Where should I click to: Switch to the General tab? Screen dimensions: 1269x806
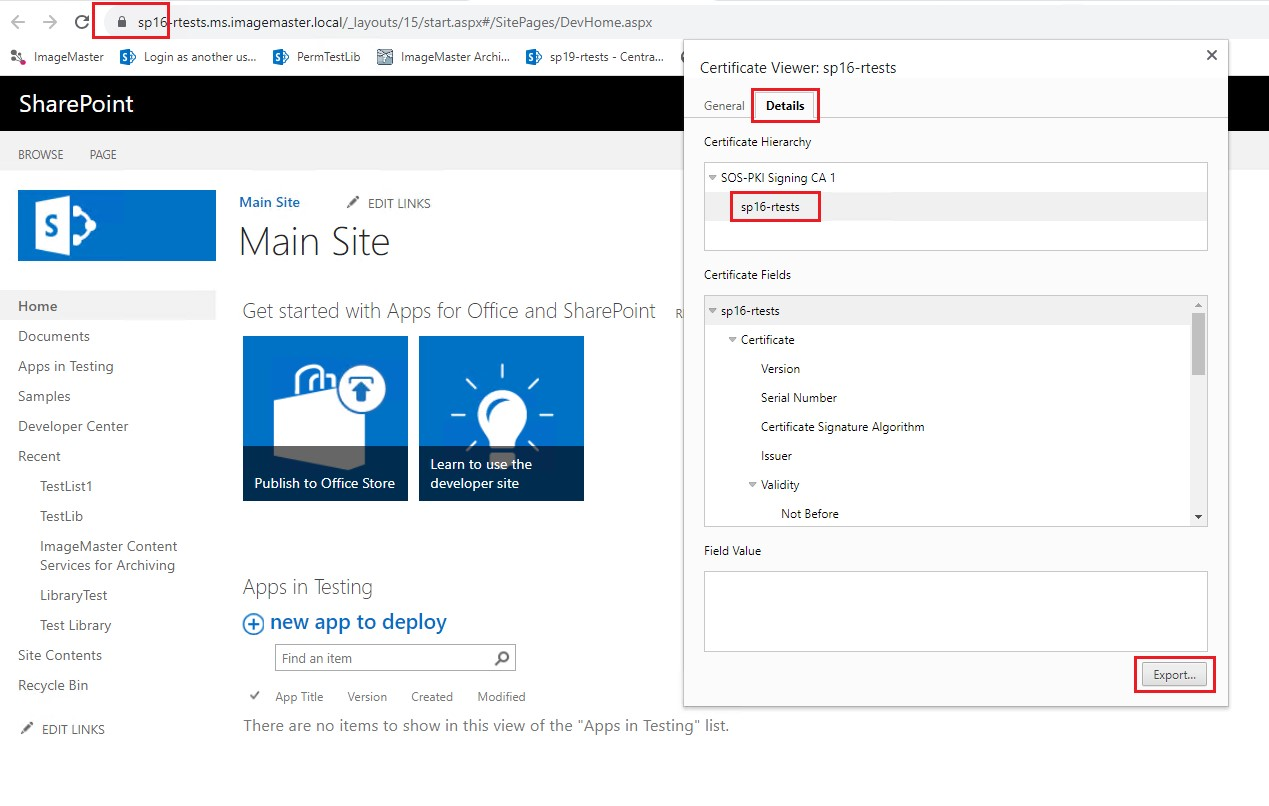724,106
